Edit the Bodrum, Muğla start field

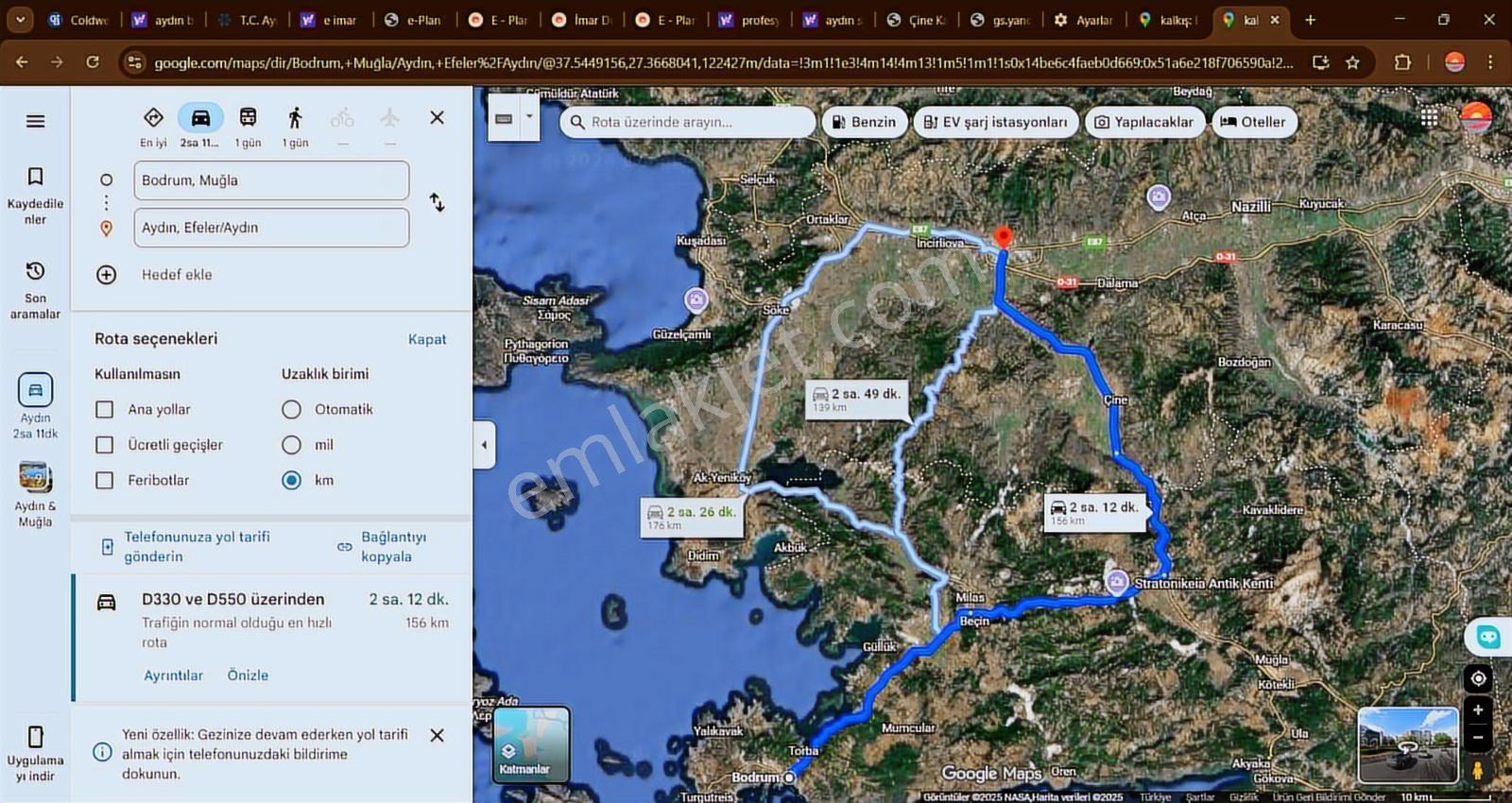(271, 180)
